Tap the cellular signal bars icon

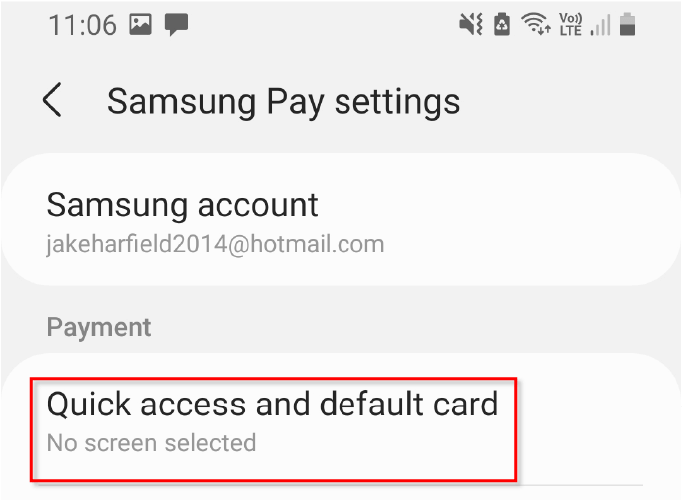pyautogui.click(x=601, y=25)
